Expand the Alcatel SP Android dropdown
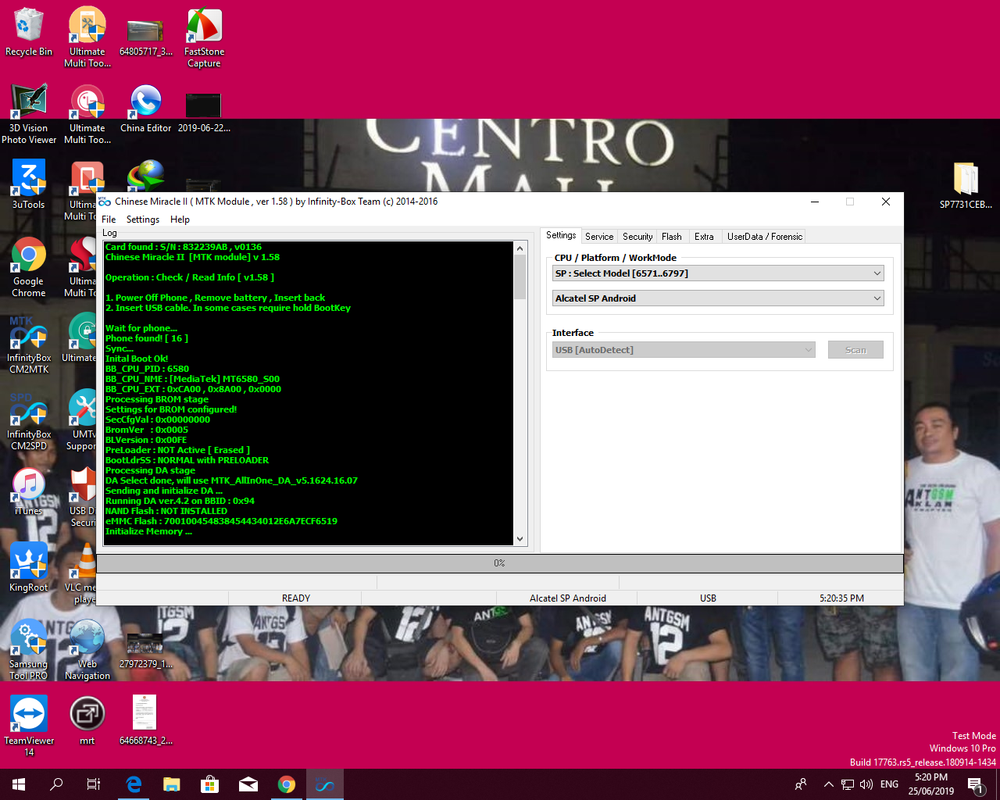The height and width of the screenshot is (800, 1000). [717, 298]
